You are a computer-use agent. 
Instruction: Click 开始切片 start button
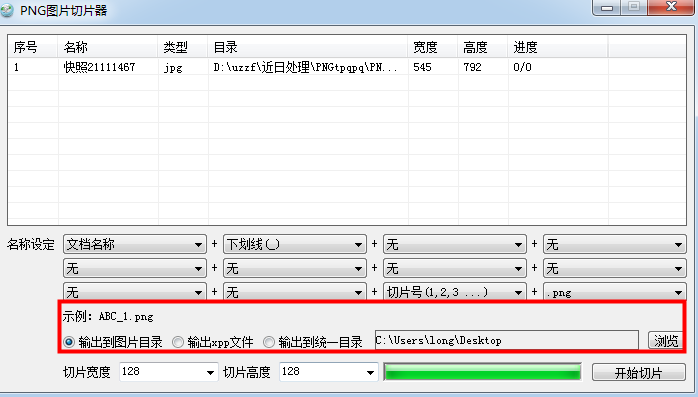639,373
